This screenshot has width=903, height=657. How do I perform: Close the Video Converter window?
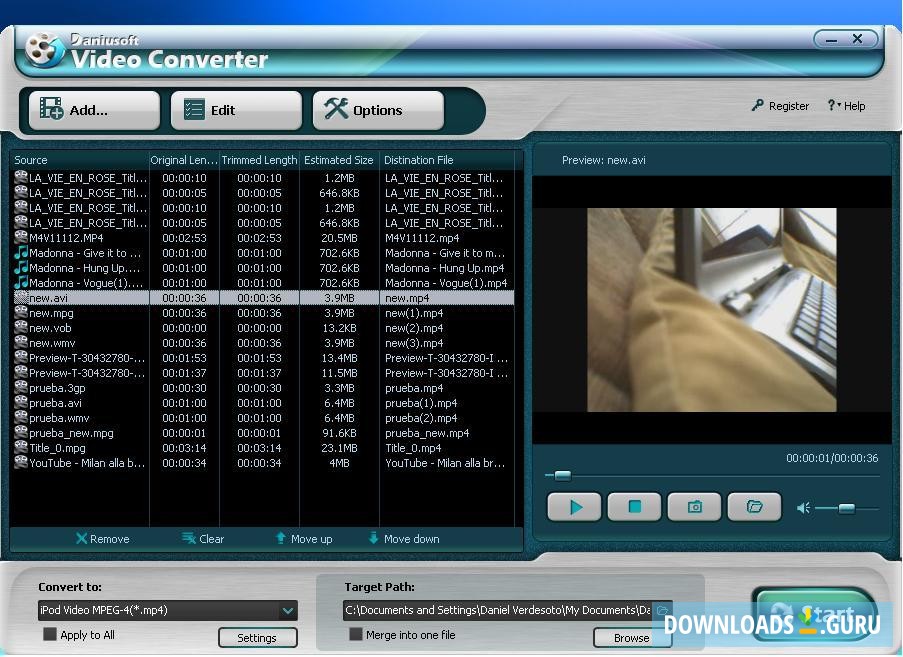click(858, 39)
